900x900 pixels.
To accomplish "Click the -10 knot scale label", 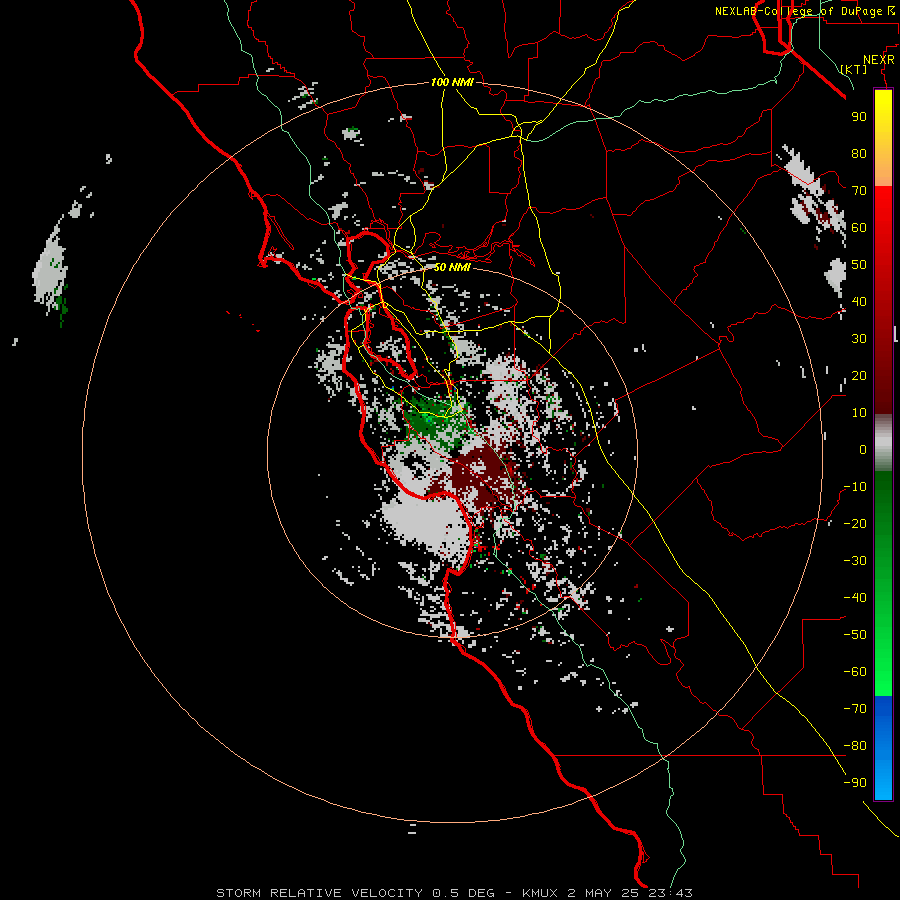I will click(x=855, y=487).
